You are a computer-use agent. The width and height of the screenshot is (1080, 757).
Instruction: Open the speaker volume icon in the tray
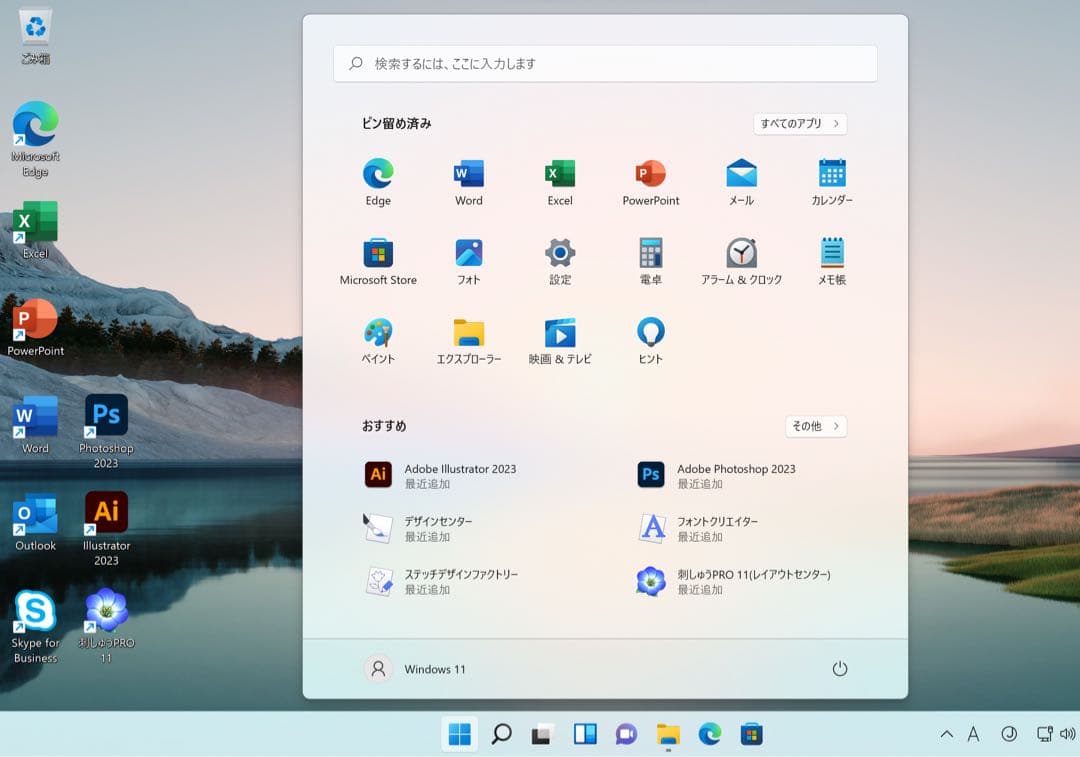pyautogui.click(x=1068, y=735)
